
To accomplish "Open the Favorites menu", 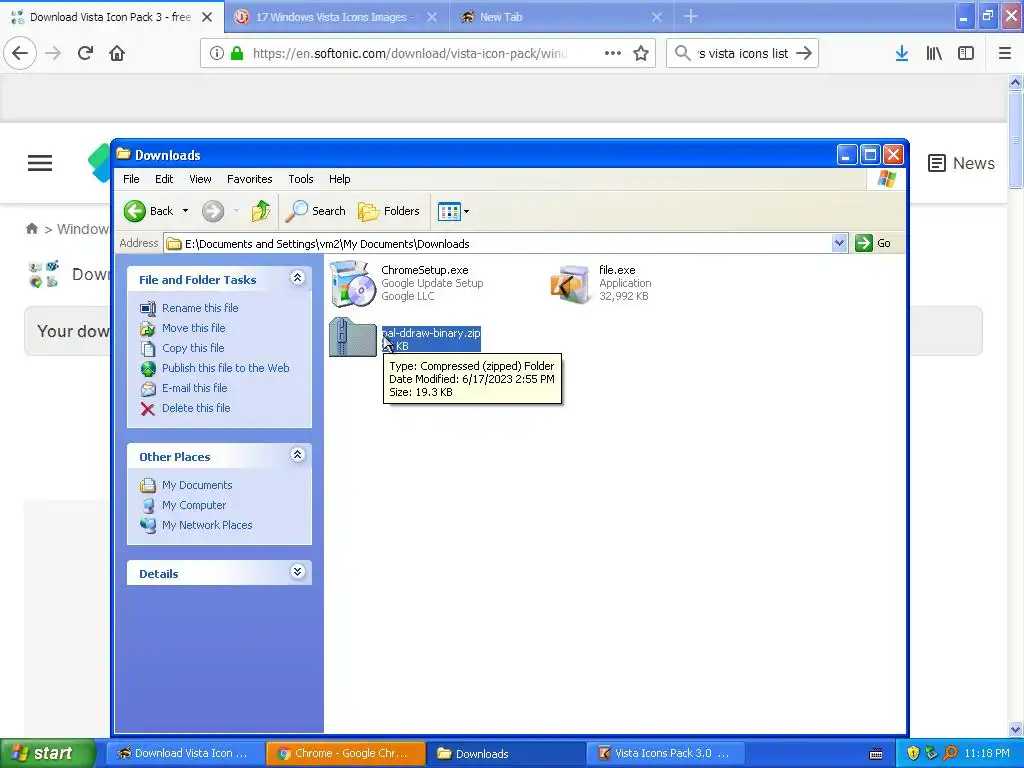I will pos(249,179).
